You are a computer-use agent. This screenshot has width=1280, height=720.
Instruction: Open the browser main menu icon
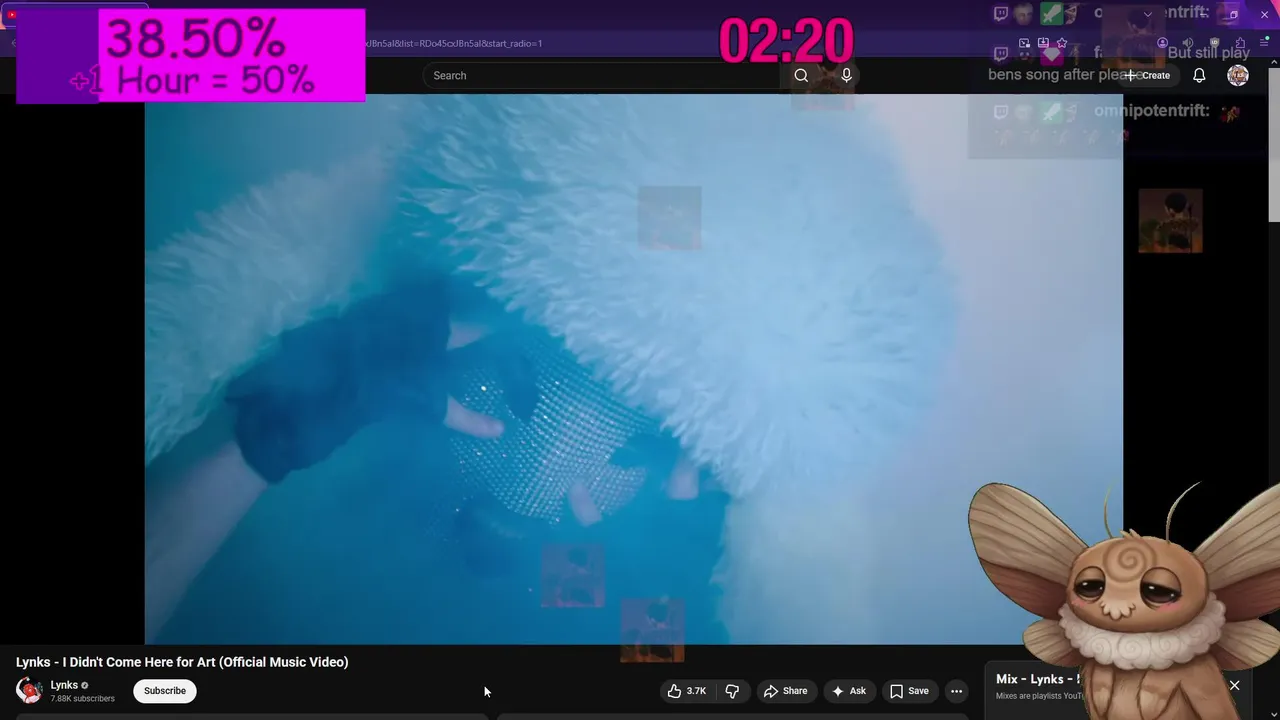pos(1264,43)
